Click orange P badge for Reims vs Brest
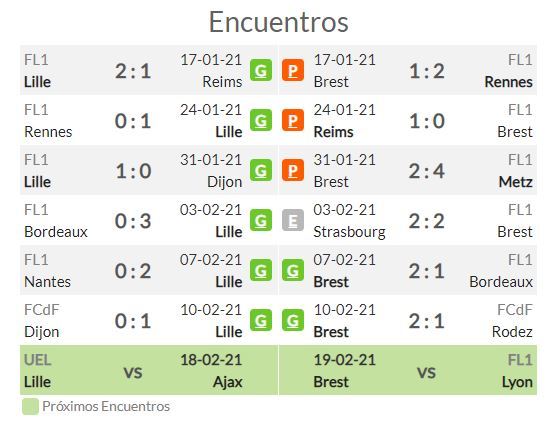 click(293, 120)
